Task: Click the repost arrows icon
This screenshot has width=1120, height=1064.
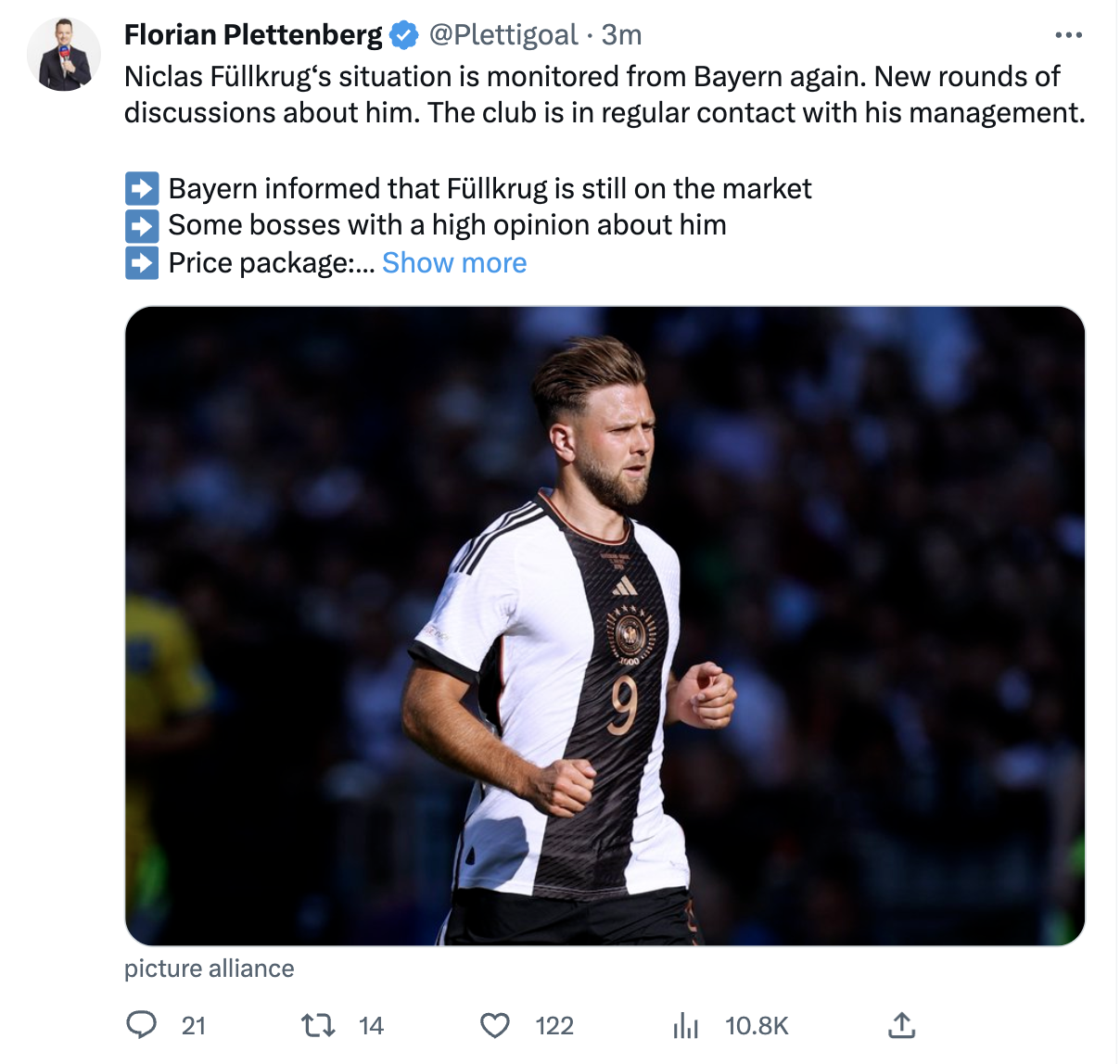Action: click(318, 1025)
